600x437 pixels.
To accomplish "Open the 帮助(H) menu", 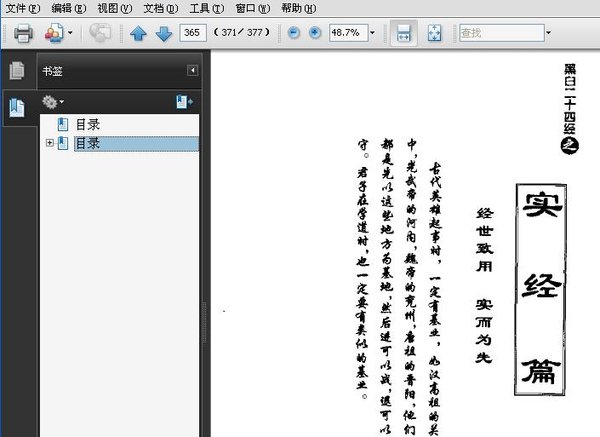I will point(298,8).
